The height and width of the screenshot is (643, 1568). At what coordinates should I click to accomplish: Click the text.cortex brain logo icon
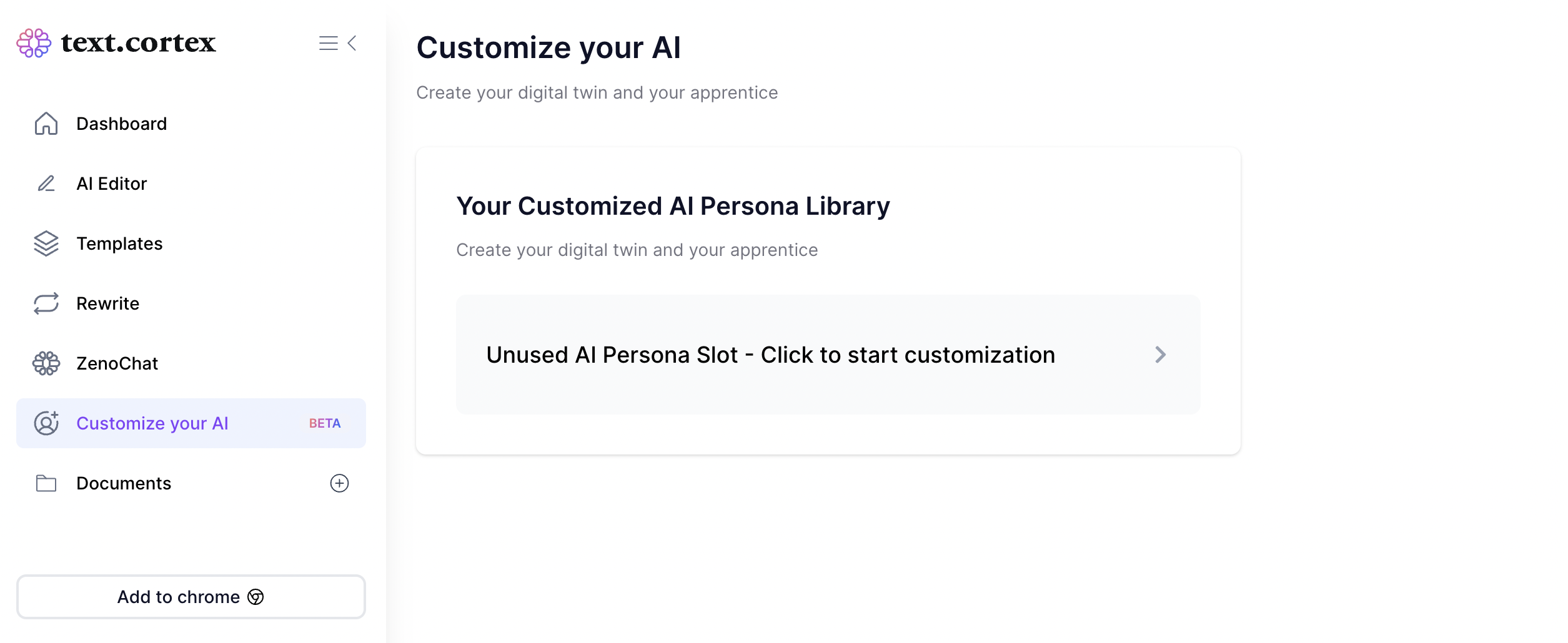[x=34, y=43]
